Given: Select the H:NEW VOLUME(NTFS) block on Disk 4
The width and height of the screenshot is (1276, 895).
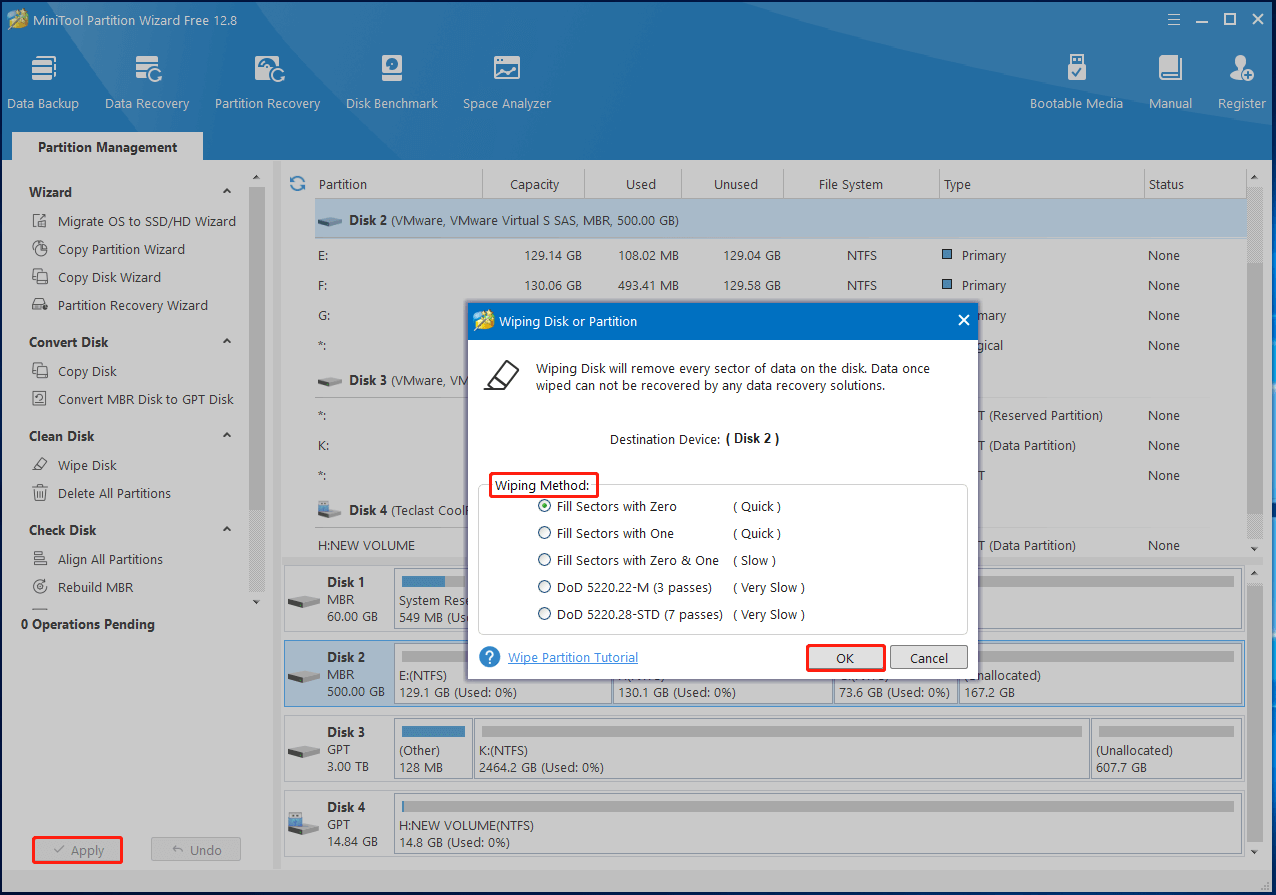Looking at the screenshot, I should [x=818, y=823].
